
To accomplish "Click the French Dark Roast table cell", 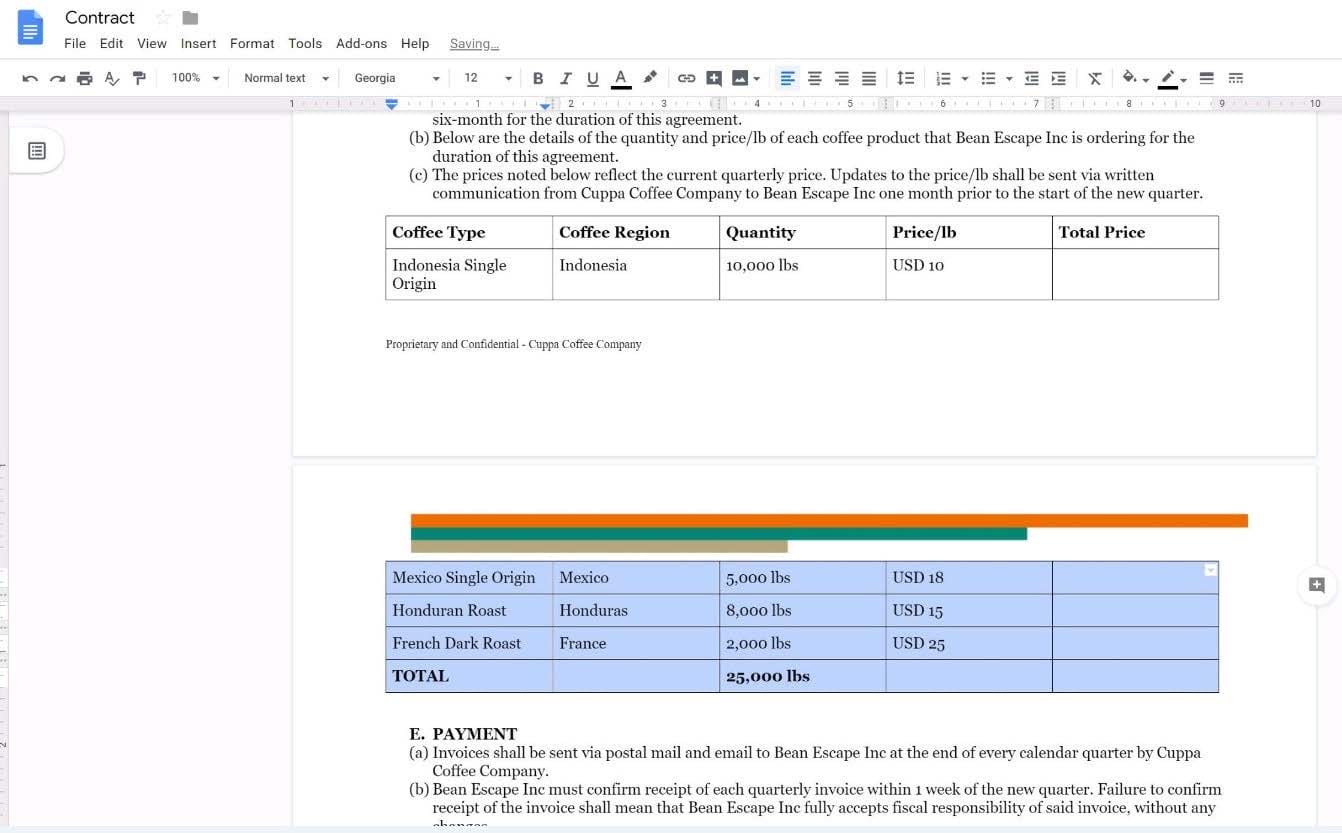I will coord(457,643).
